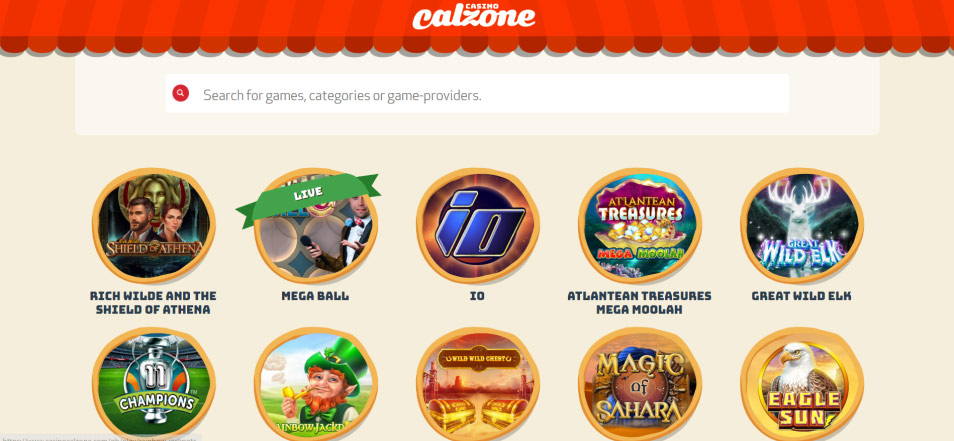Launch the Eagle Sun game icon
The height and width of the screenshot is (441, 954).
click(x=802, y=384)
